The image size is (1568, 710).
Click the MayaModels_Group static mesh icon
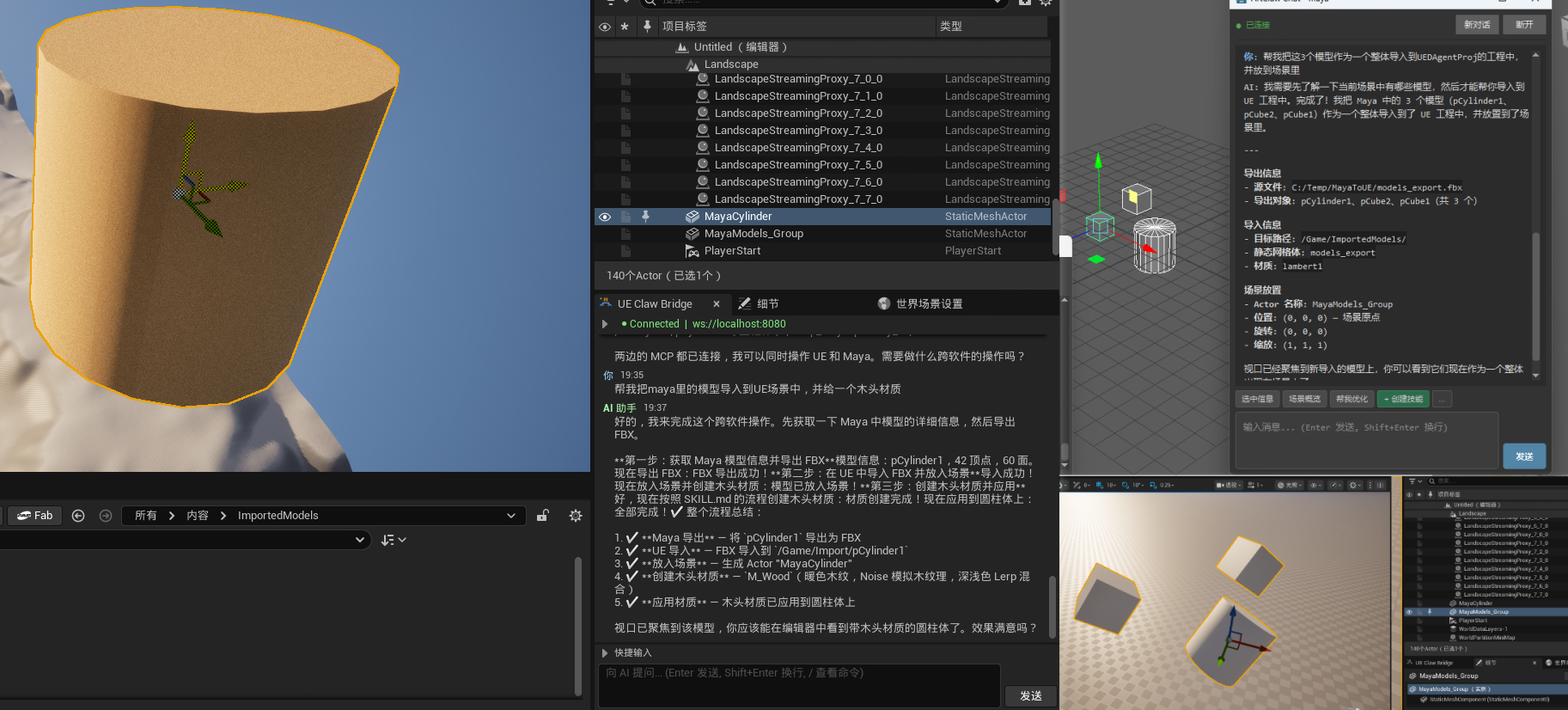[692, 234]
